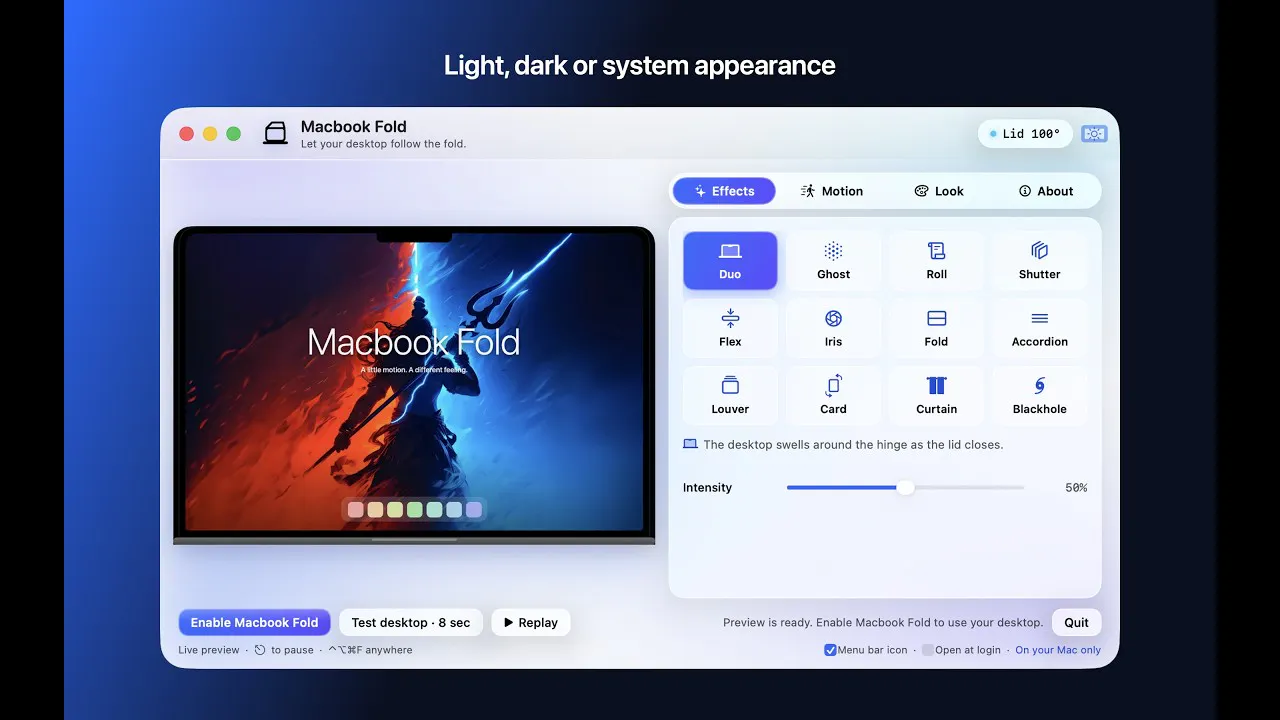Open the On your Mac only link
This screenshot has width=1280, height=720.
click(1058, 650)
